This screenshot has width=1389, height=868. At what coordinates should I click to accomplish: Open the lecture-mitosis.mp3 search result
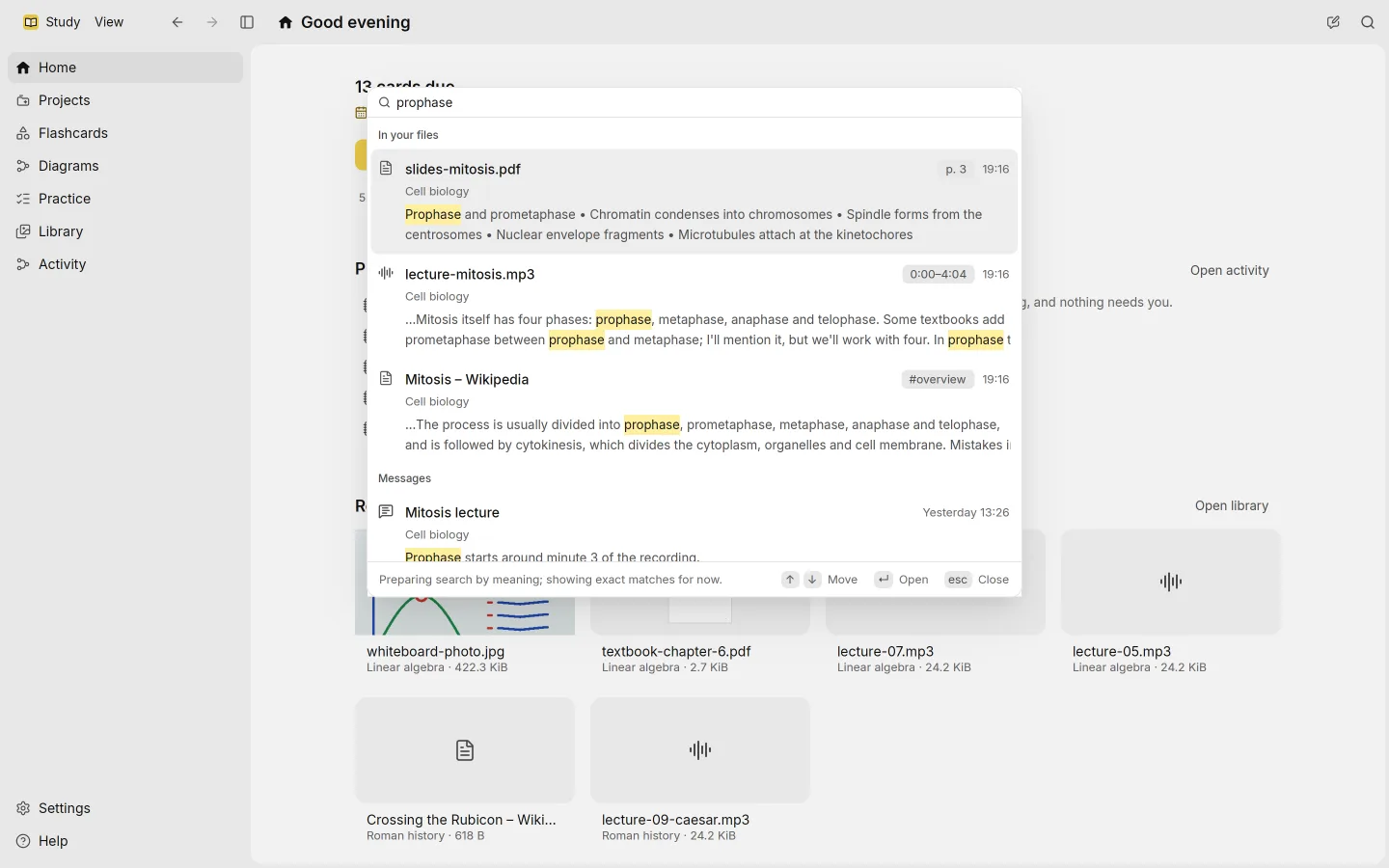point(694,307)
